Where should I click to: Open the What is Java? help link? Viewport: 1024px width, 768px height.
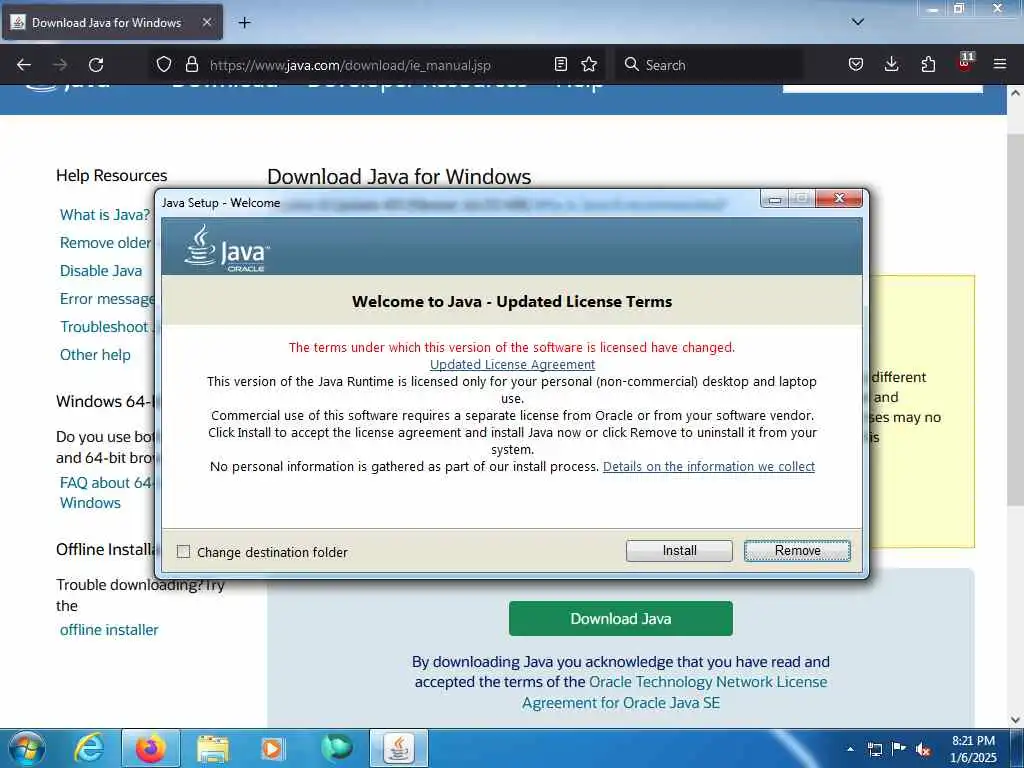(x=104, y=215)
